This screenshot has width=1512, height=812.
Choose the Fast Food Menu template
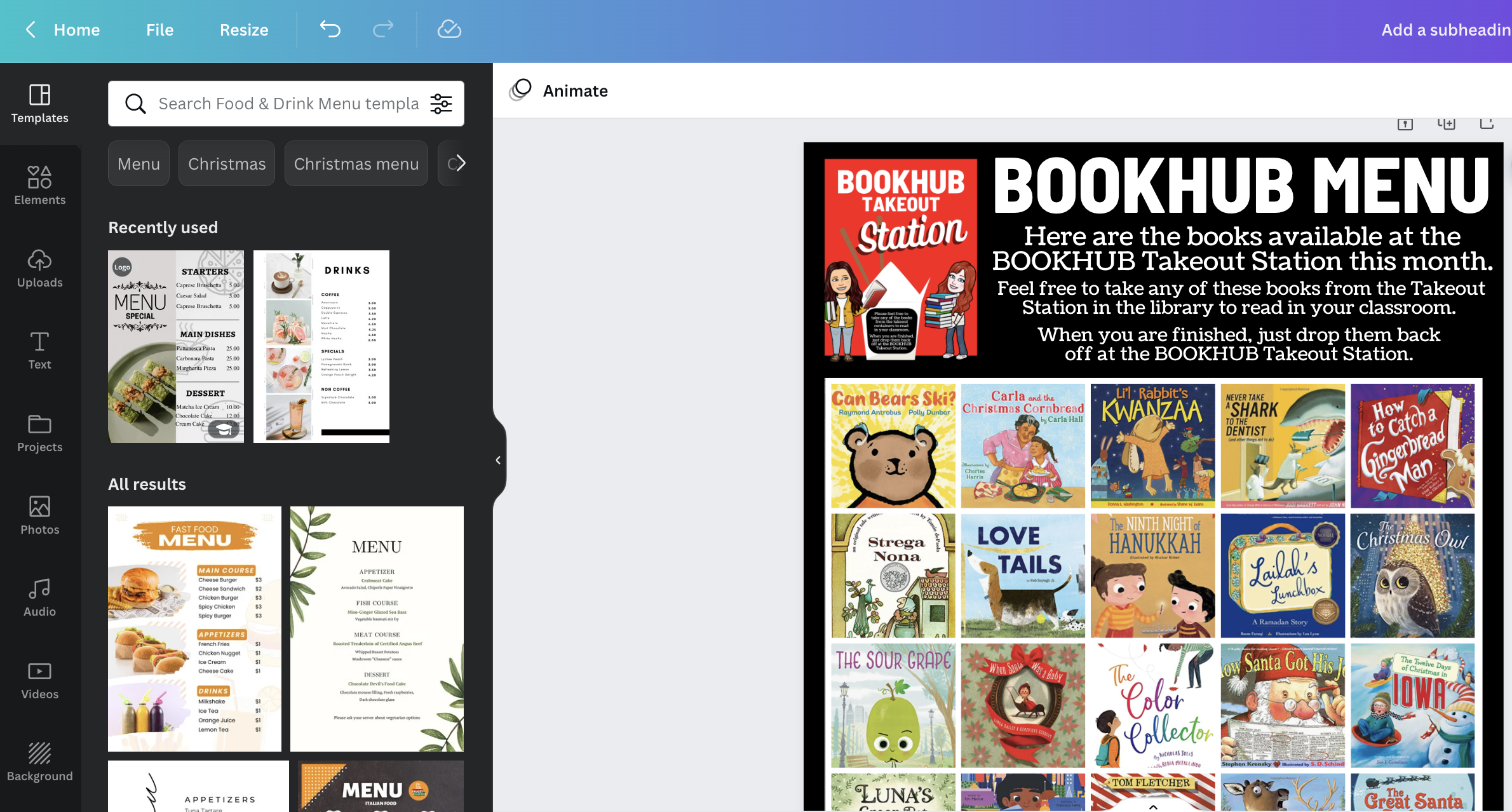pos(194,628)
